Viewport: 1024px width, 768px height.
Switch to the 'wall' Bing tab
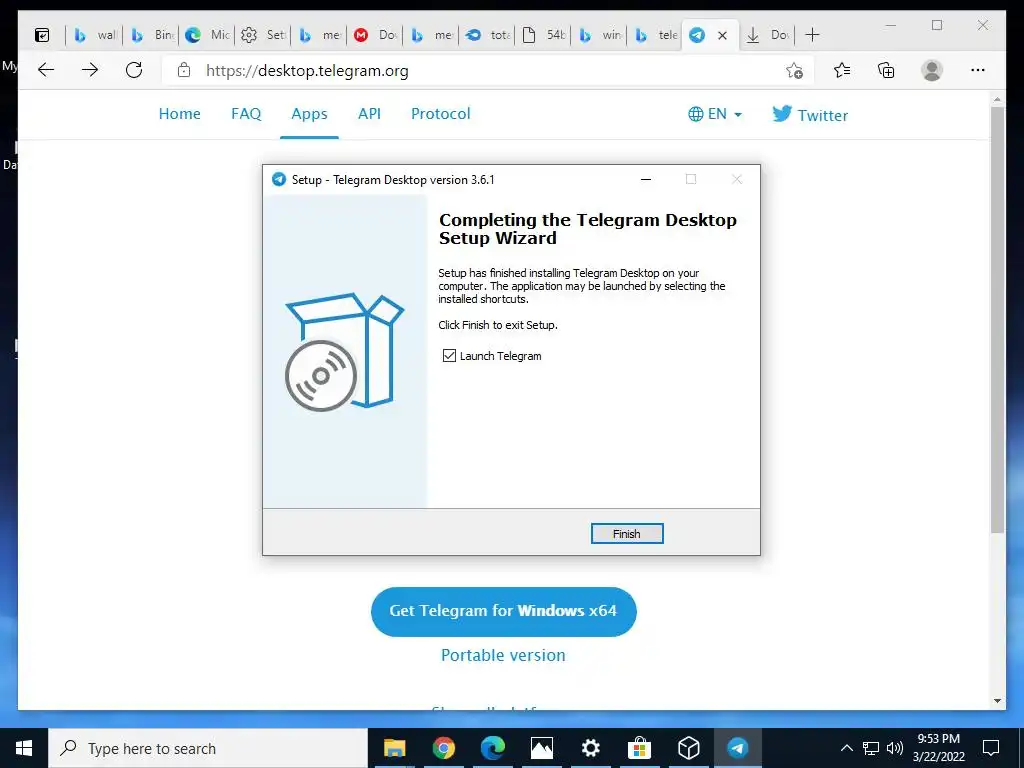(95, 35)
